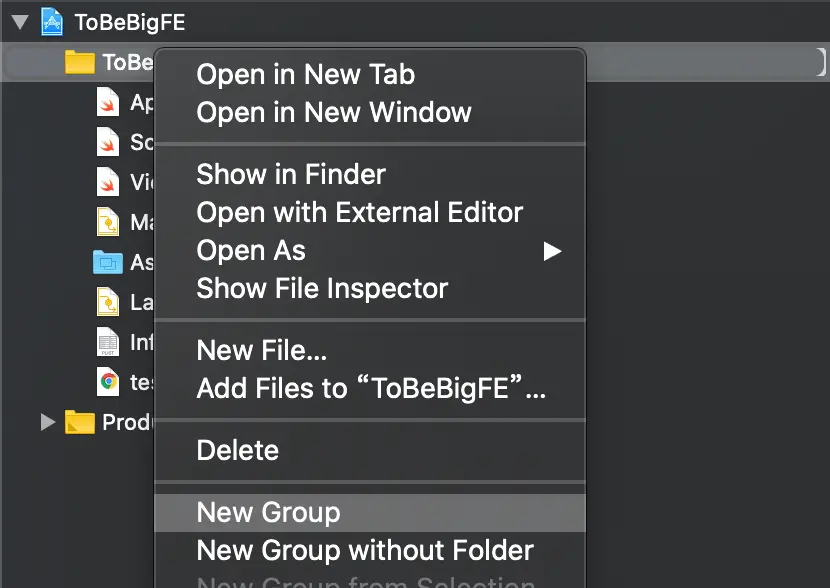The height and width of the screenshot is (588, 830).
Task: Collapse the ToBeBigFE project disclosure triangle
Action: (19, 21)
